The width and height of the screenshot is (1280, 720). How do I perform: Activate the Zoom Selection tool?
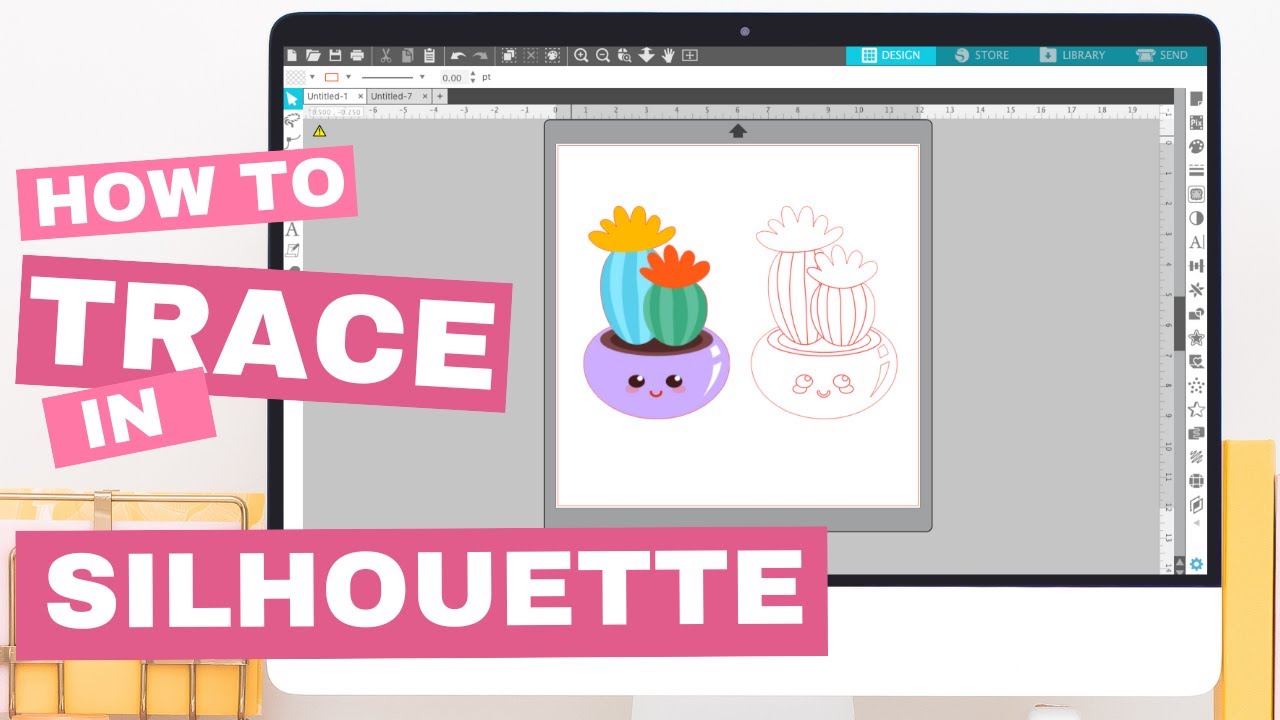click(x=624, y=56)
